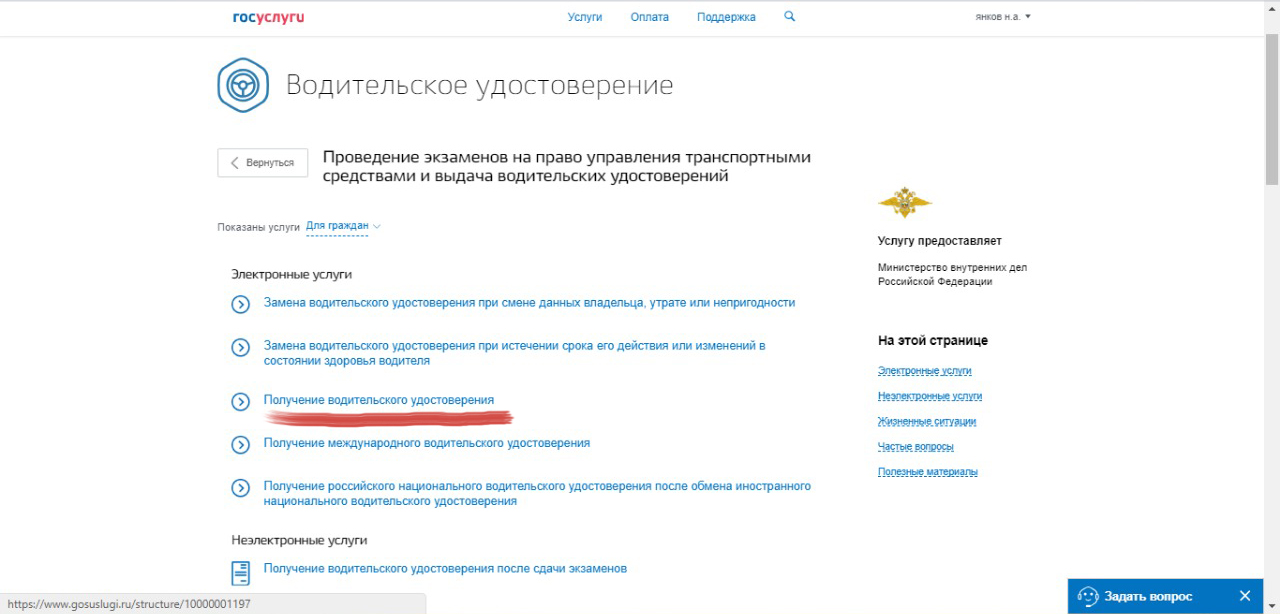This screenshot has height=614, width=1280.
Task: Click the document icon for non-electronic service
Action: point(240,572)
